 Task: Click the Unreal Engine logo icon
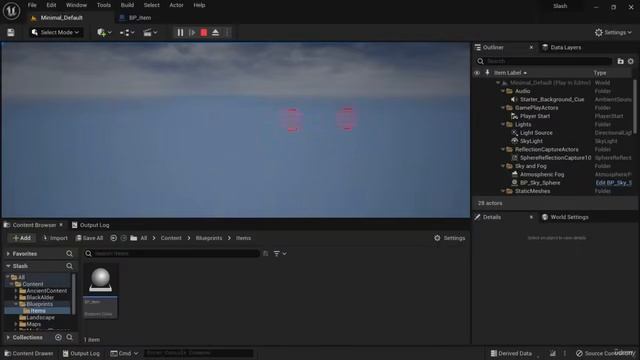point(11,11)
